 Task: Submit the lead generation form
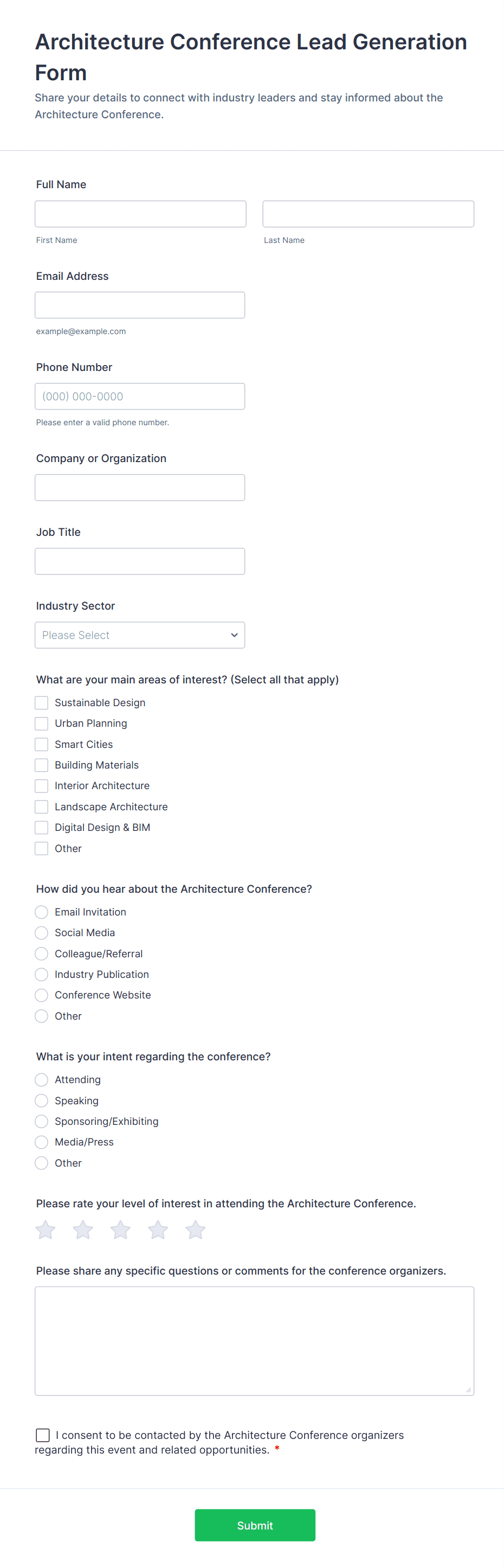click(255, 1525)
